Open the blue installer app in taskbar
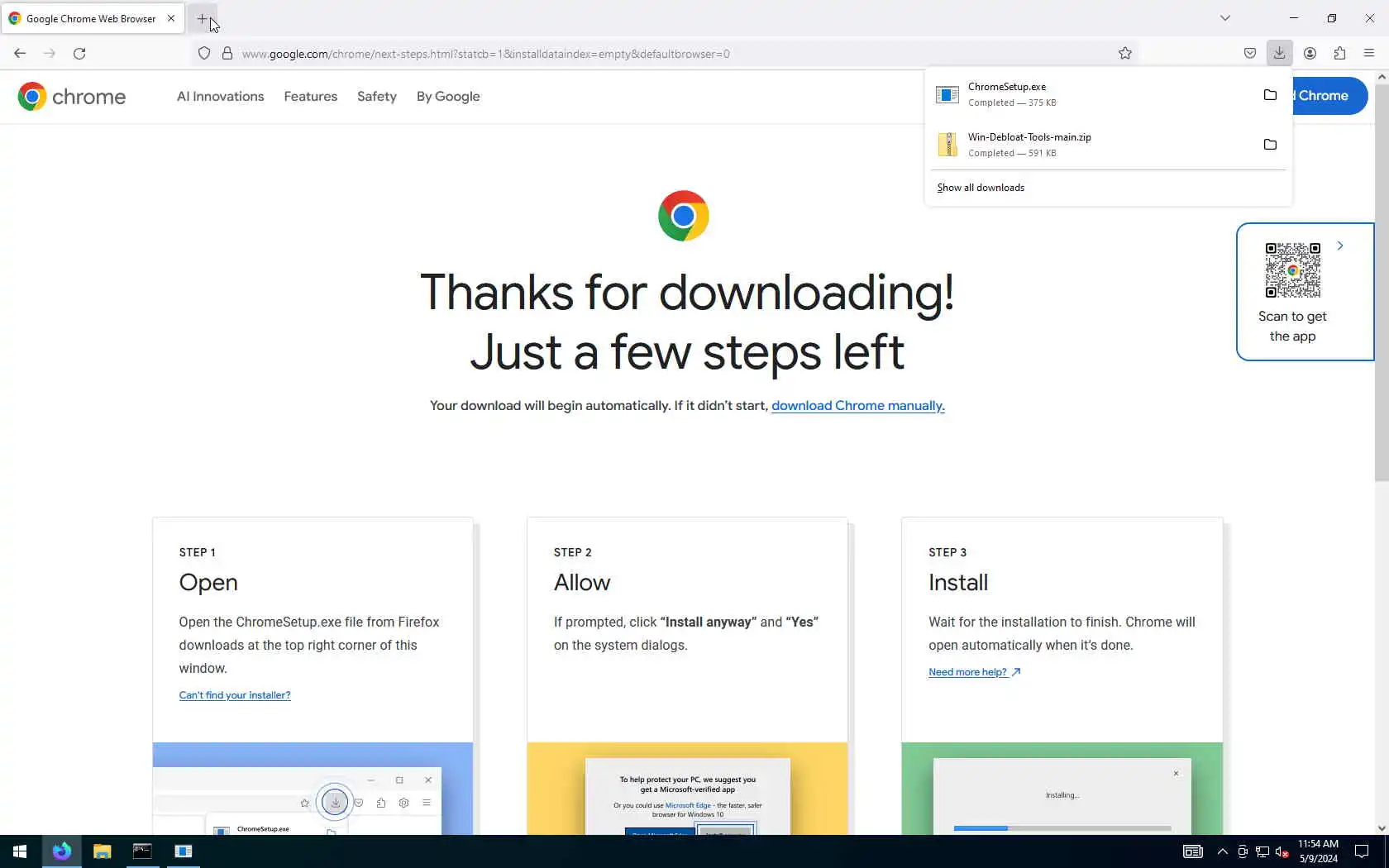The width and height of the screenshot is (1389, 868). tap(183, 851)
